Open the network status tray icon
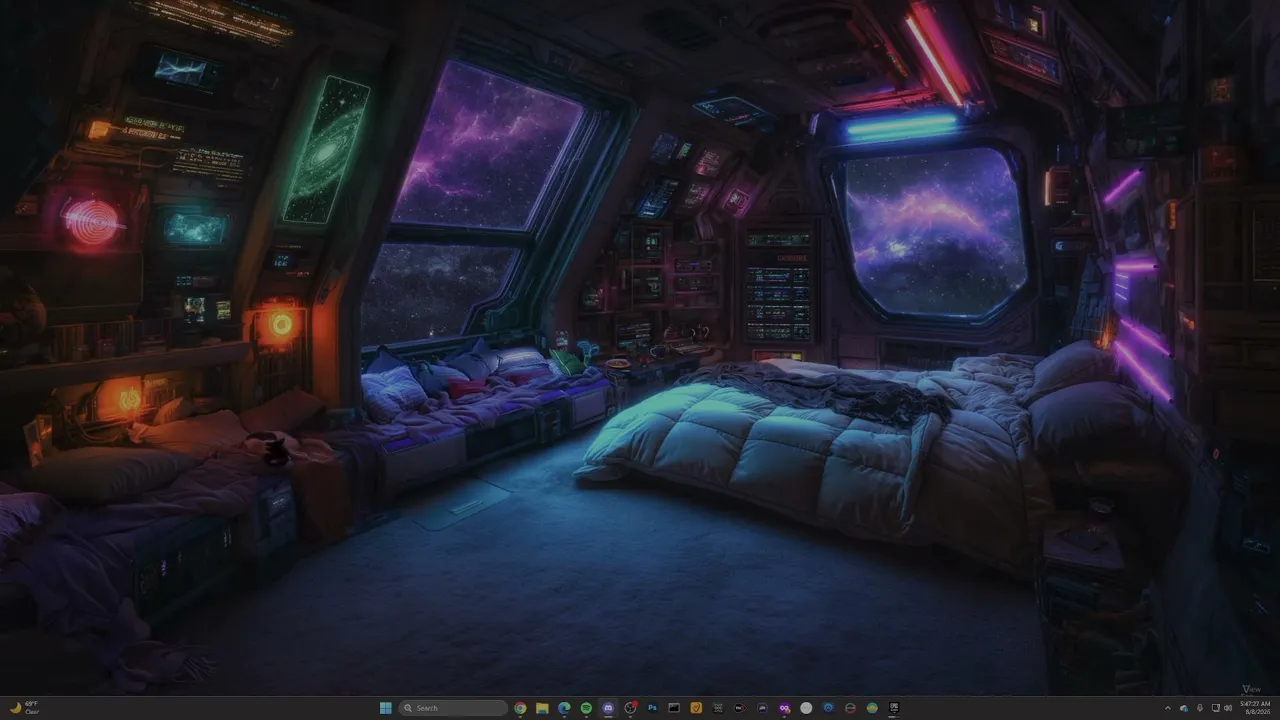Image resolution: width=1280 pixels, height=720 pixels. coord(1214,708)
